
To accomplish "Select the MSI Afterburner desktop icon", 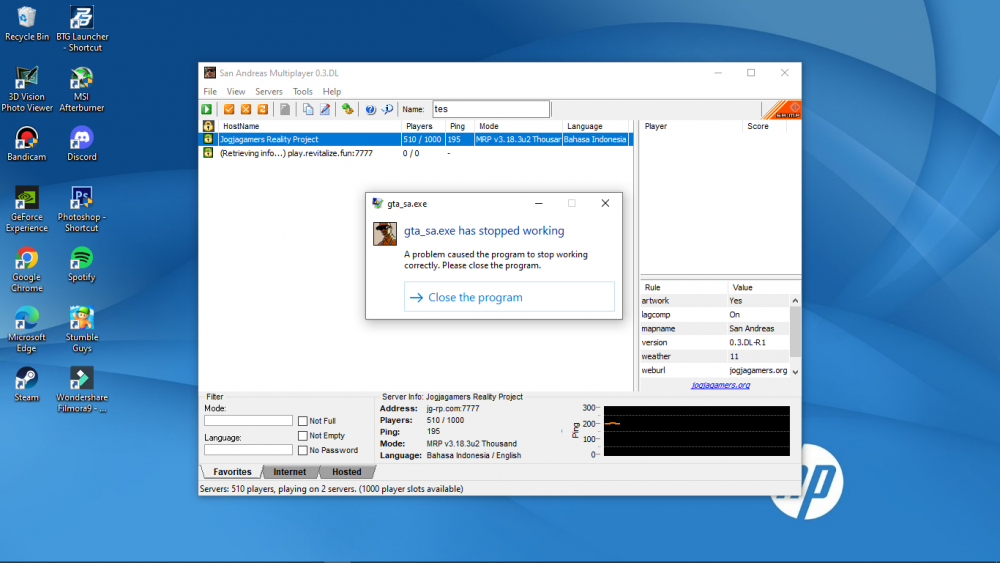I will pos(82,89).
